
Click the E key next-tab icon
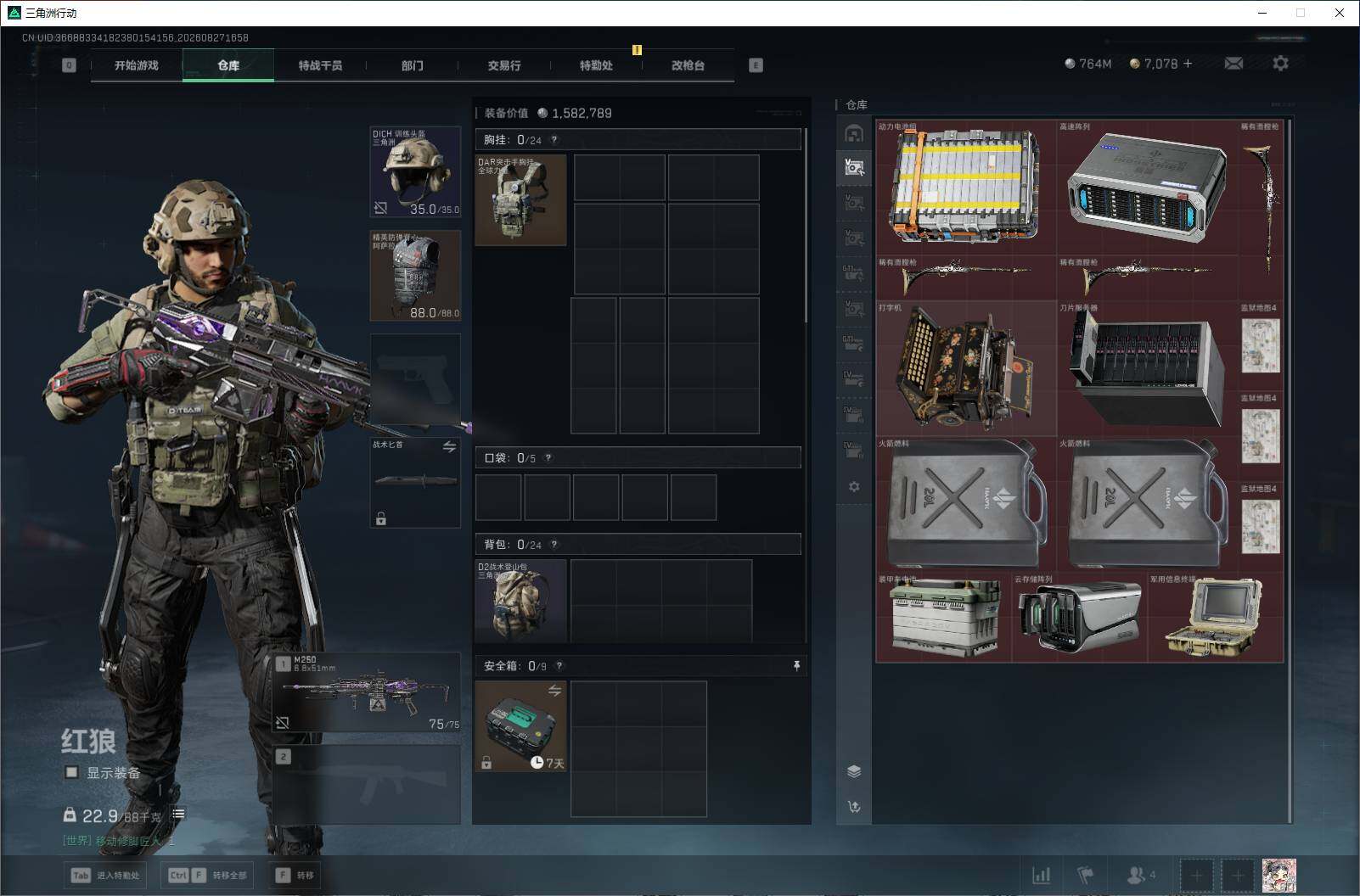tap(756, 65)
